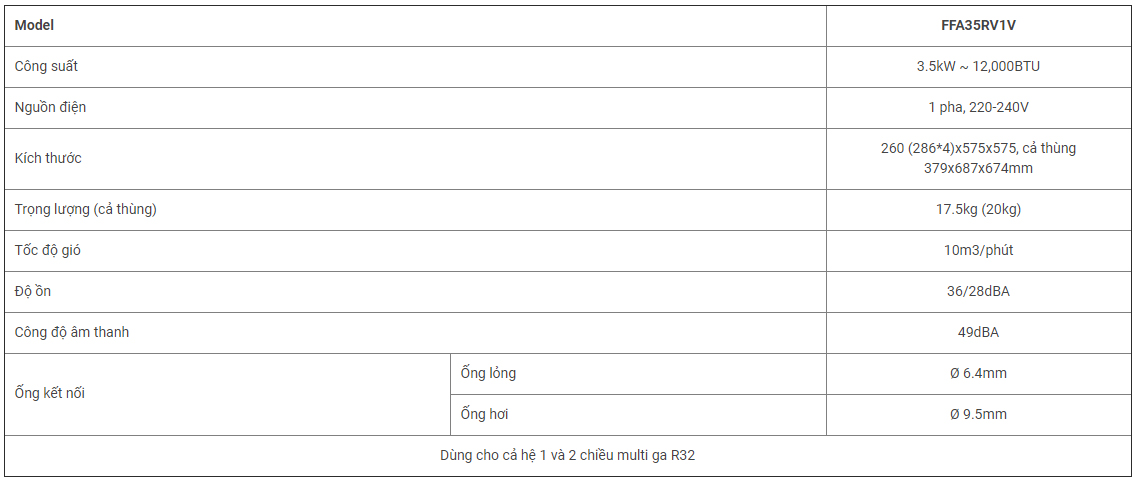Image resolution: width=1142 pixels, height=483 pixels.
Task: Click the "Ống kết nối" row label
Action: coord(50,393)
